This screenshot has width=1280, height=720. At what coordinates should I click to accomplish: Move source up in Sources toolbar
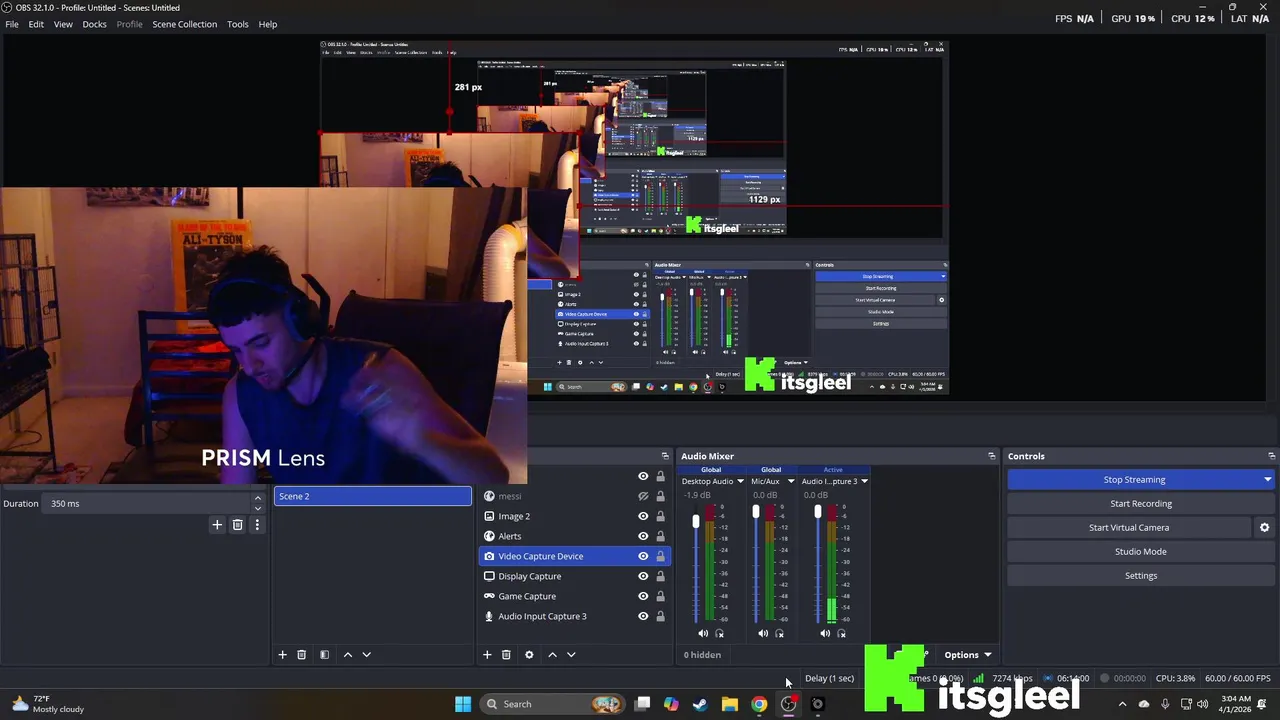[x=552, y=654]
